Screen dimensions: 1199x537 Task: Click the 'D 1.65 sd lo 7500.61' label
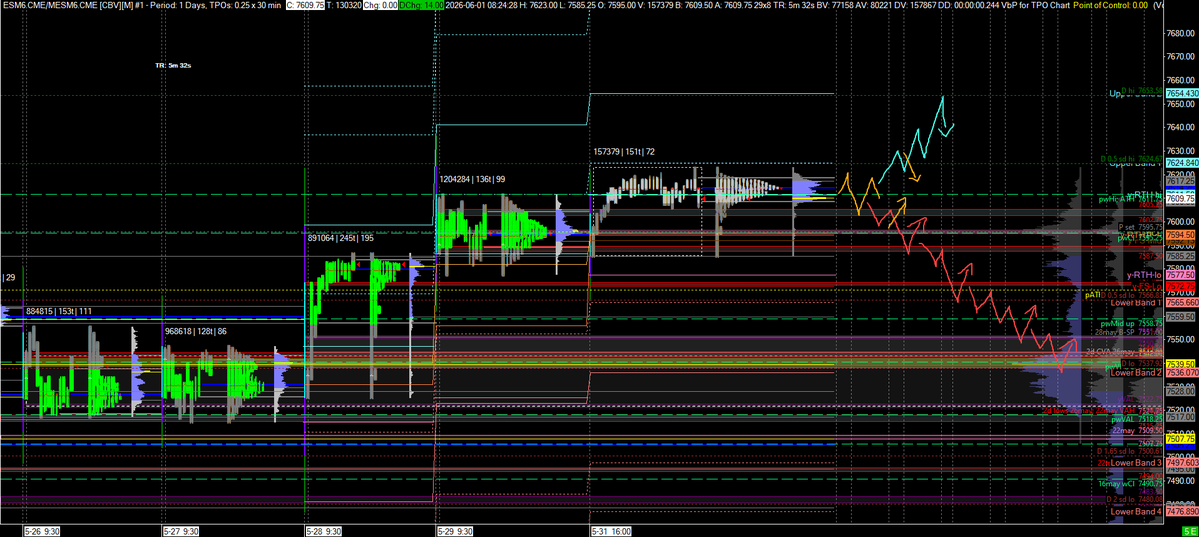[x=1130, y=451]
